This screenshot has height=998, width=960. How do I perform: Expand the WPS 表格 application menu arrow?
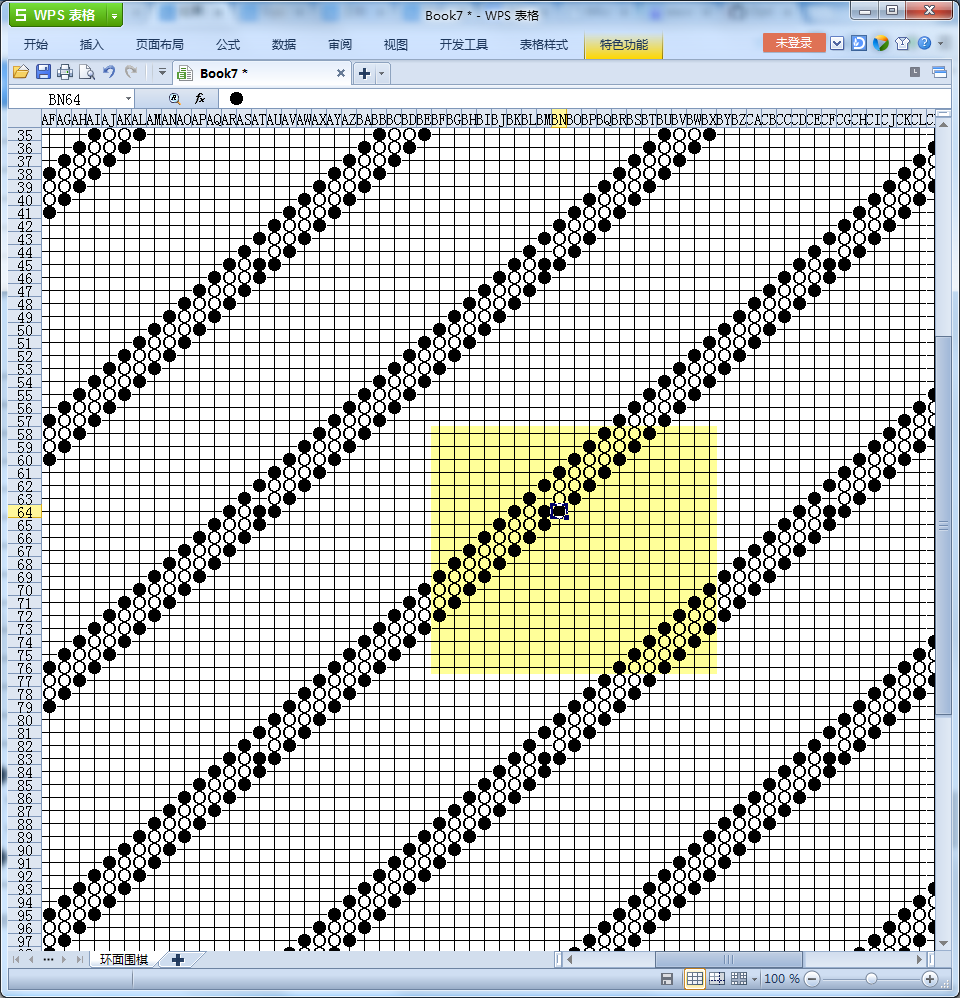pos(114,15)
